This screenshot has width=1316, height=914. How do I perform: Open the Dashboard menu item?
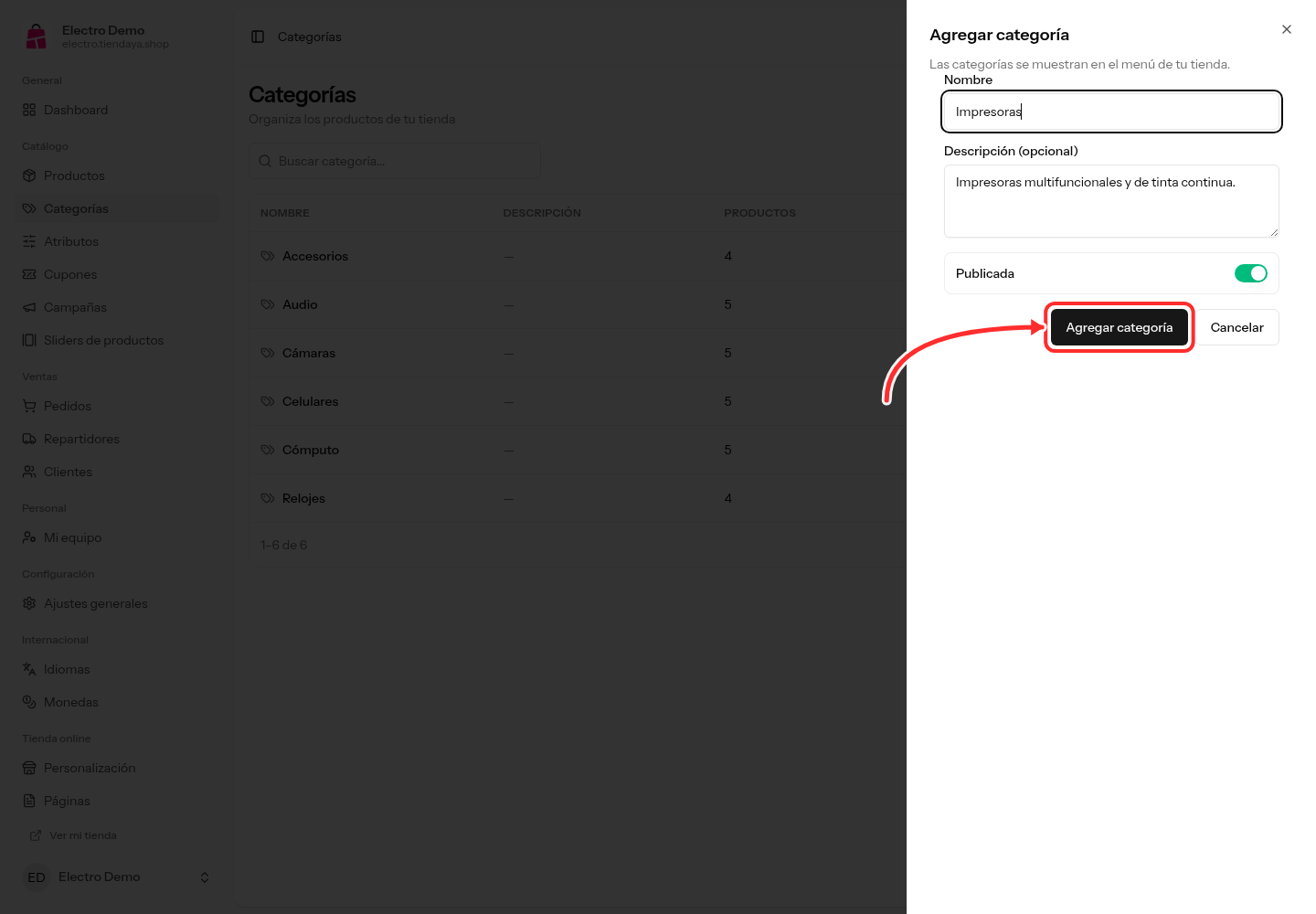(x=117, y=110)
